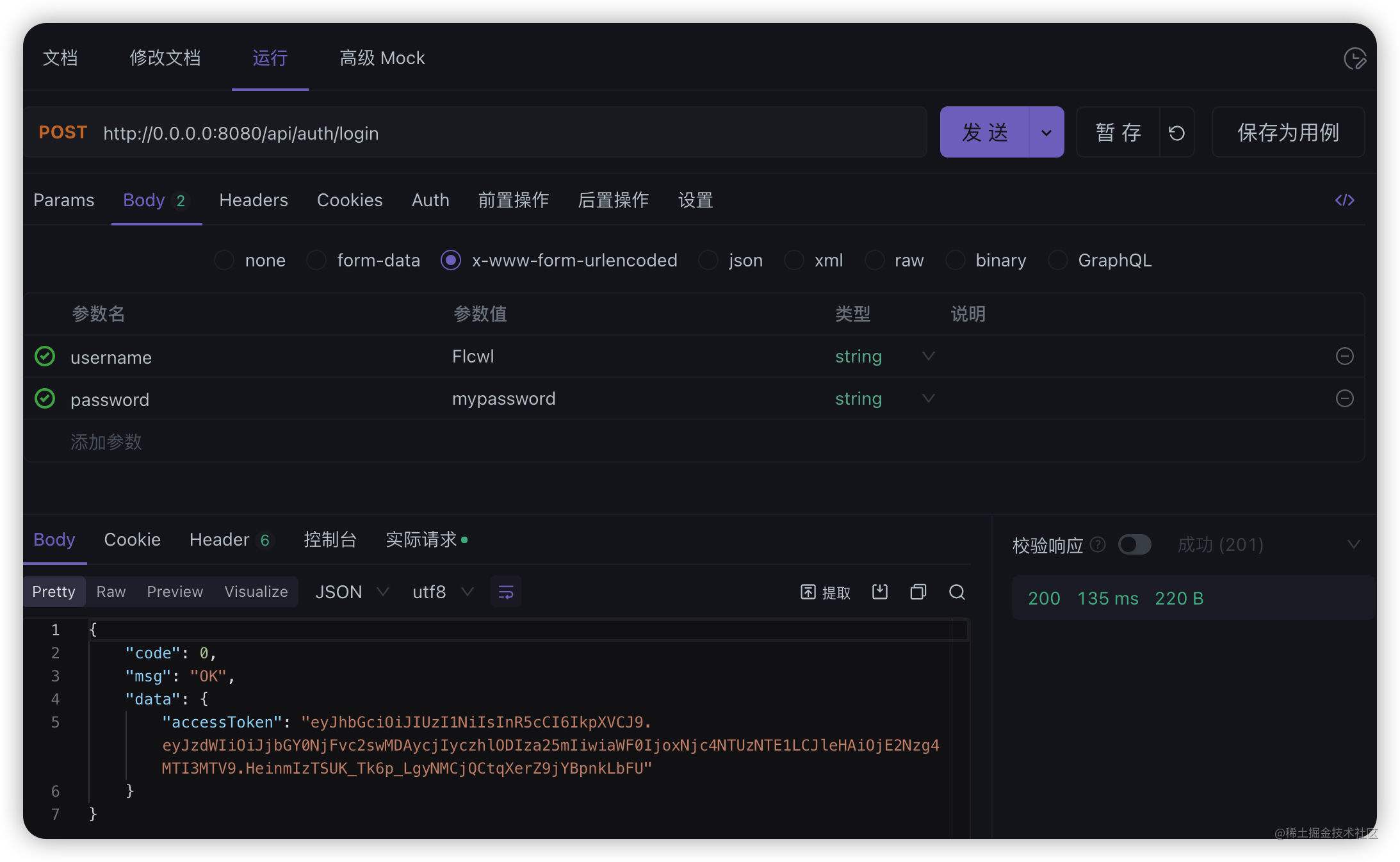The image size is (1400, 862).
Task: Disable the username parameter checkbox
Action: pyautogui.click(x=45, y=356)
